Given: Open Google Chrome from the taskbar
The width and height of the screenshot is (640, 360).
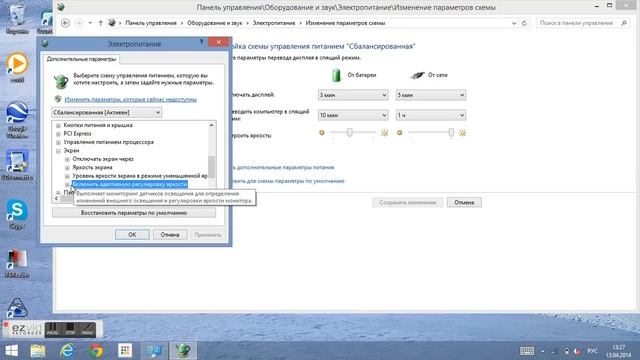Looking at the screenshot, I should coord(96,351).
